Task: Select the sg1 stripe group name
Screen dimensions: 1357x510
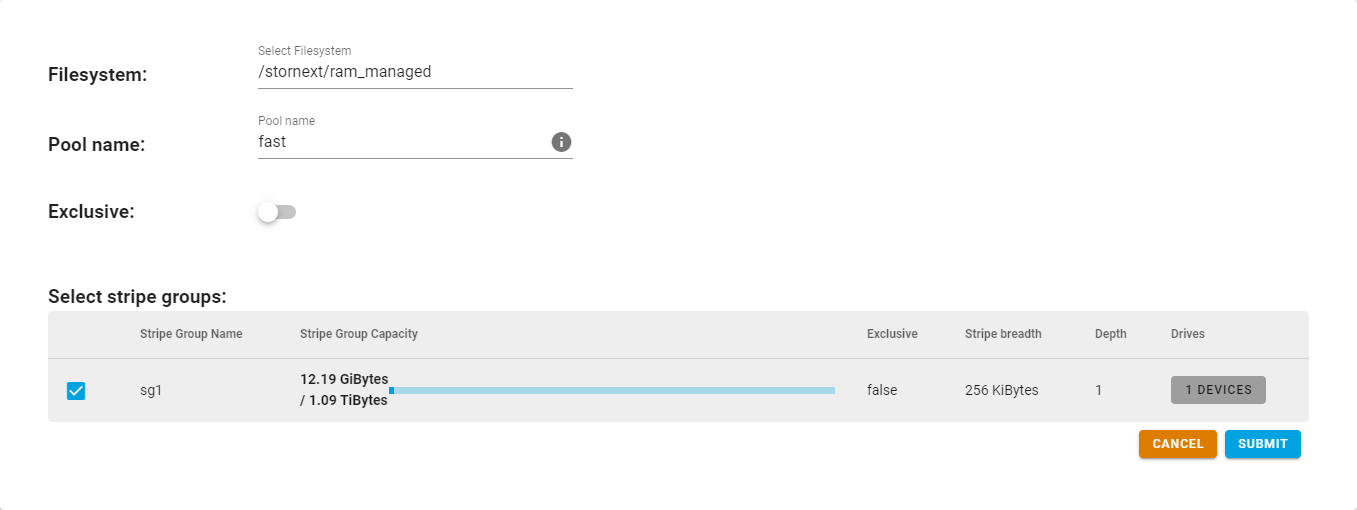Action: click(151, 390)
